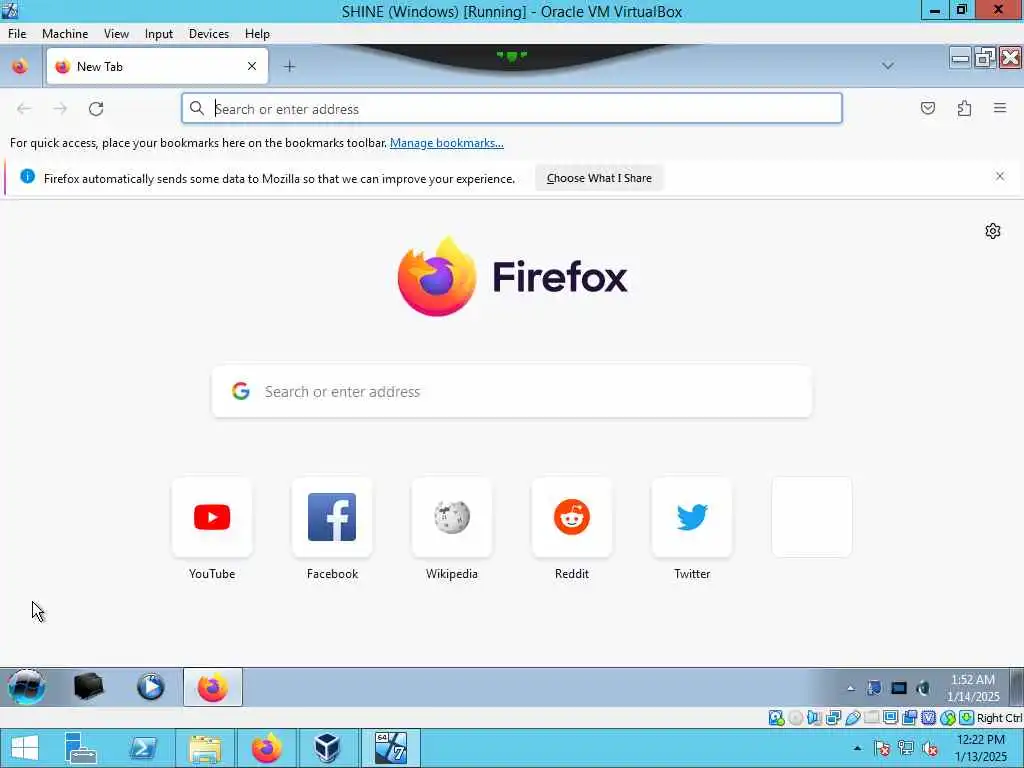Click VirtualBox keyboard capture arrow indicator

tap(967, 718)
